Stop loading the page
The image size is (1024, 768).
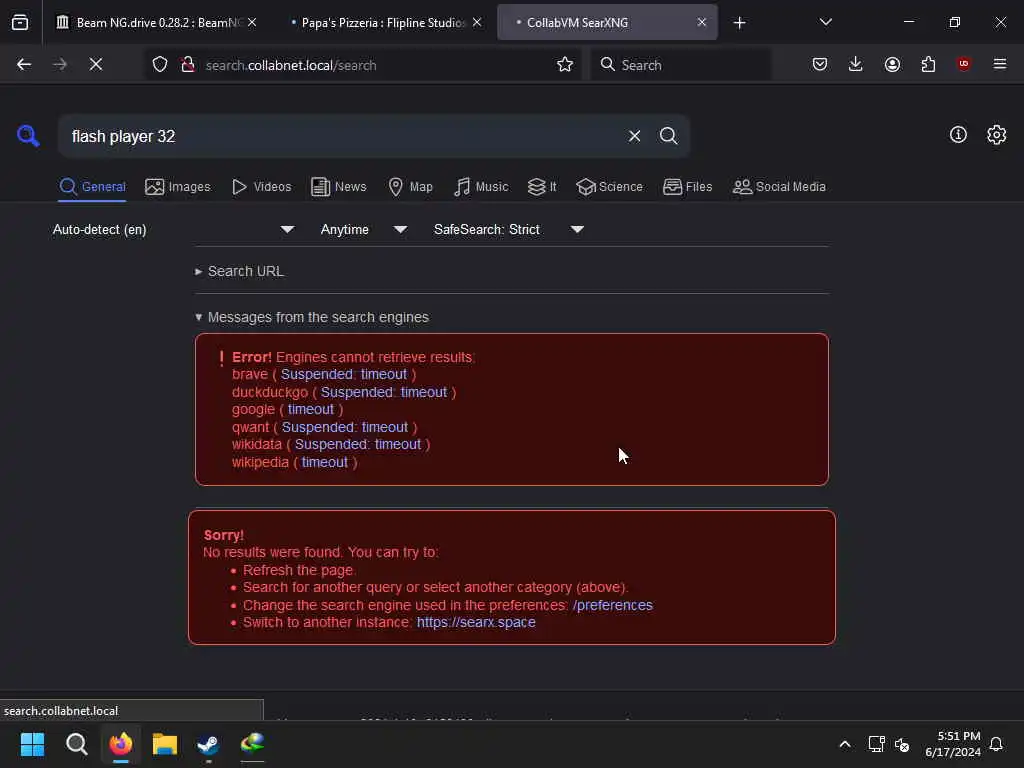click(96, 65)
